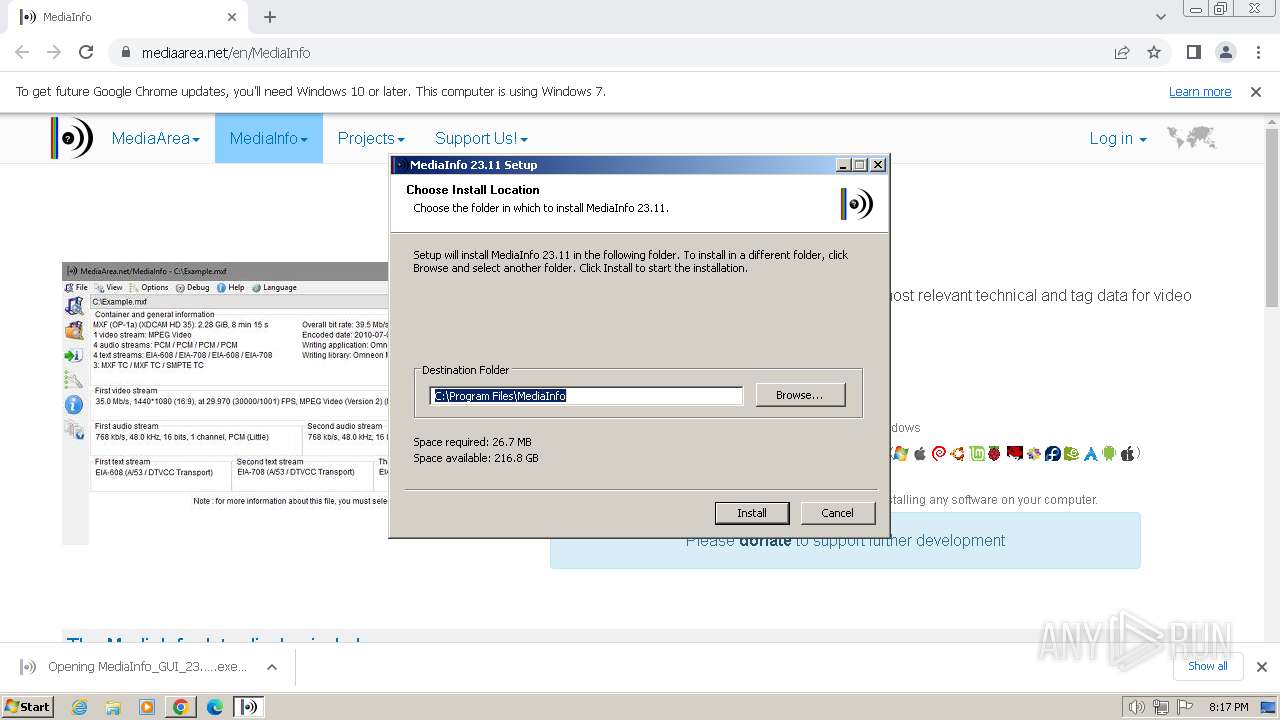The image size is (1280, 720).
Task: Open the Chrome profile icon
Action: coord(1226,52)
